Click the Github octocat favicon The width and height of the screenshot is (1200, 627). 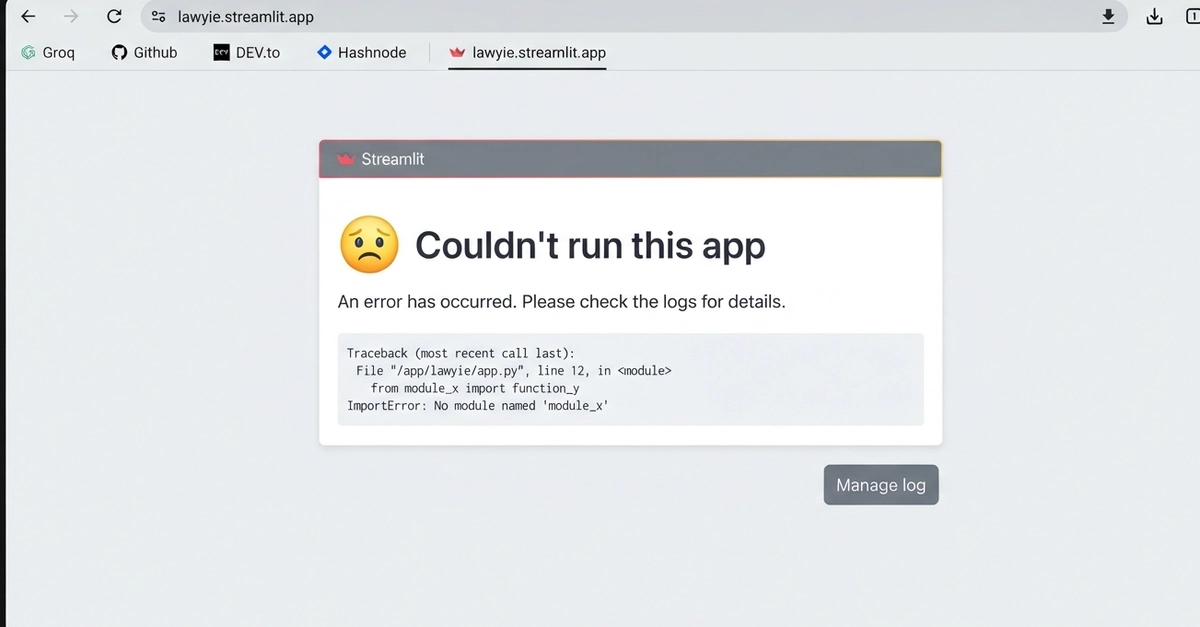(x=119, y=52)
